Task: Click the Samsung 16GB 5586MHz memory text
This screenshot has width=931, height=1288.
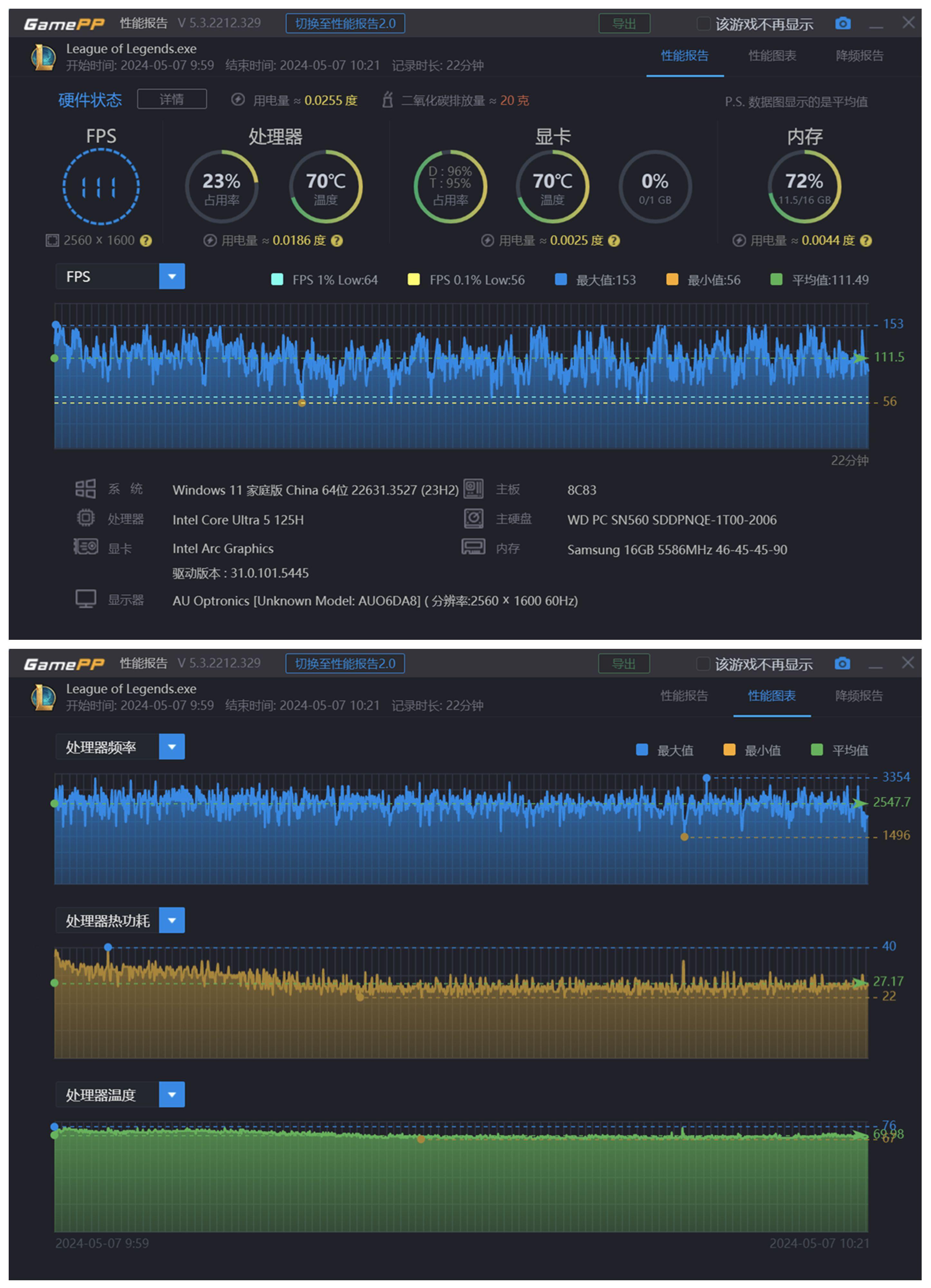Action: click(677, 550)
